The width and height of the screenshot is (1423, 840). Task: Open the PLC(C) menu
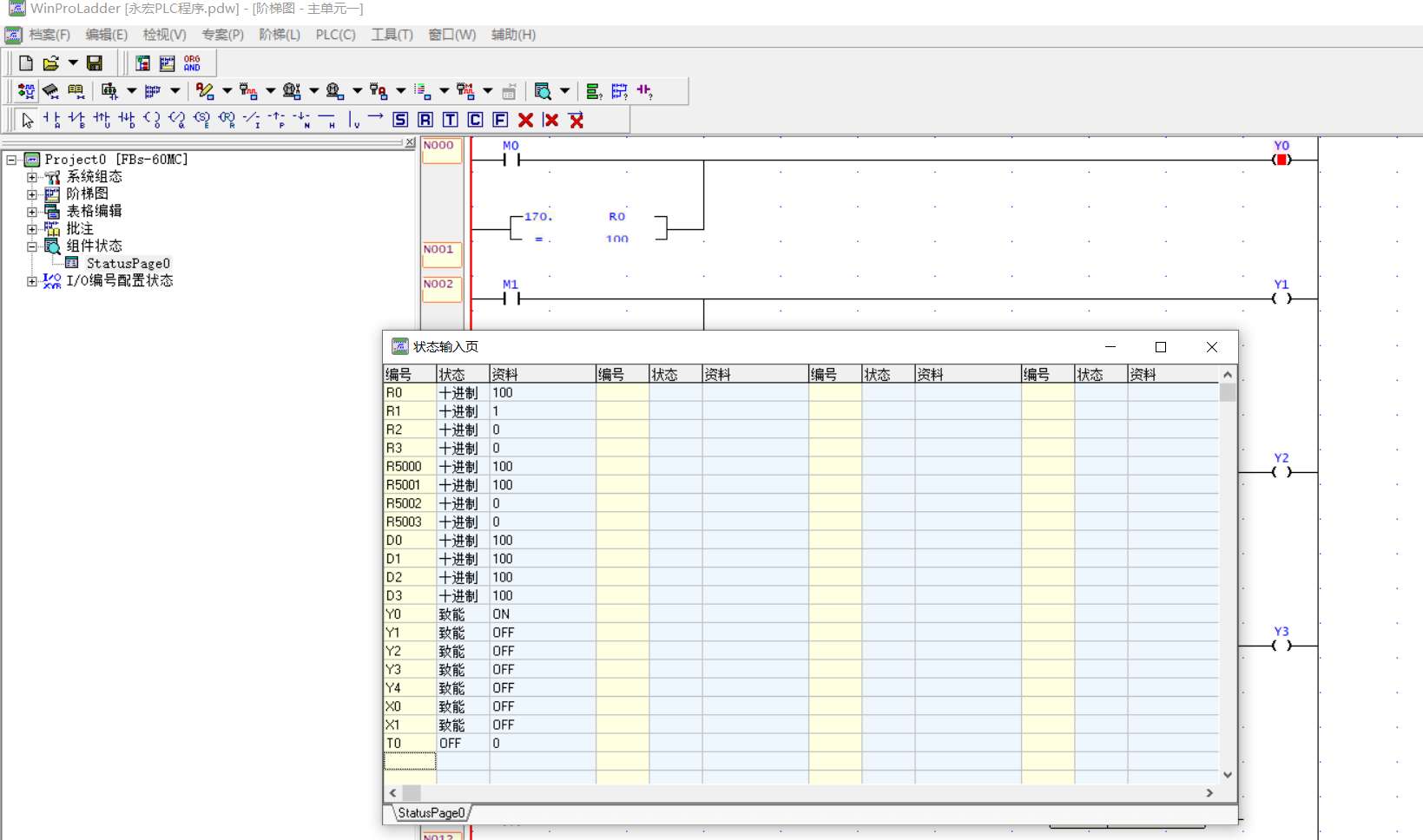click(x=335, y=35)
